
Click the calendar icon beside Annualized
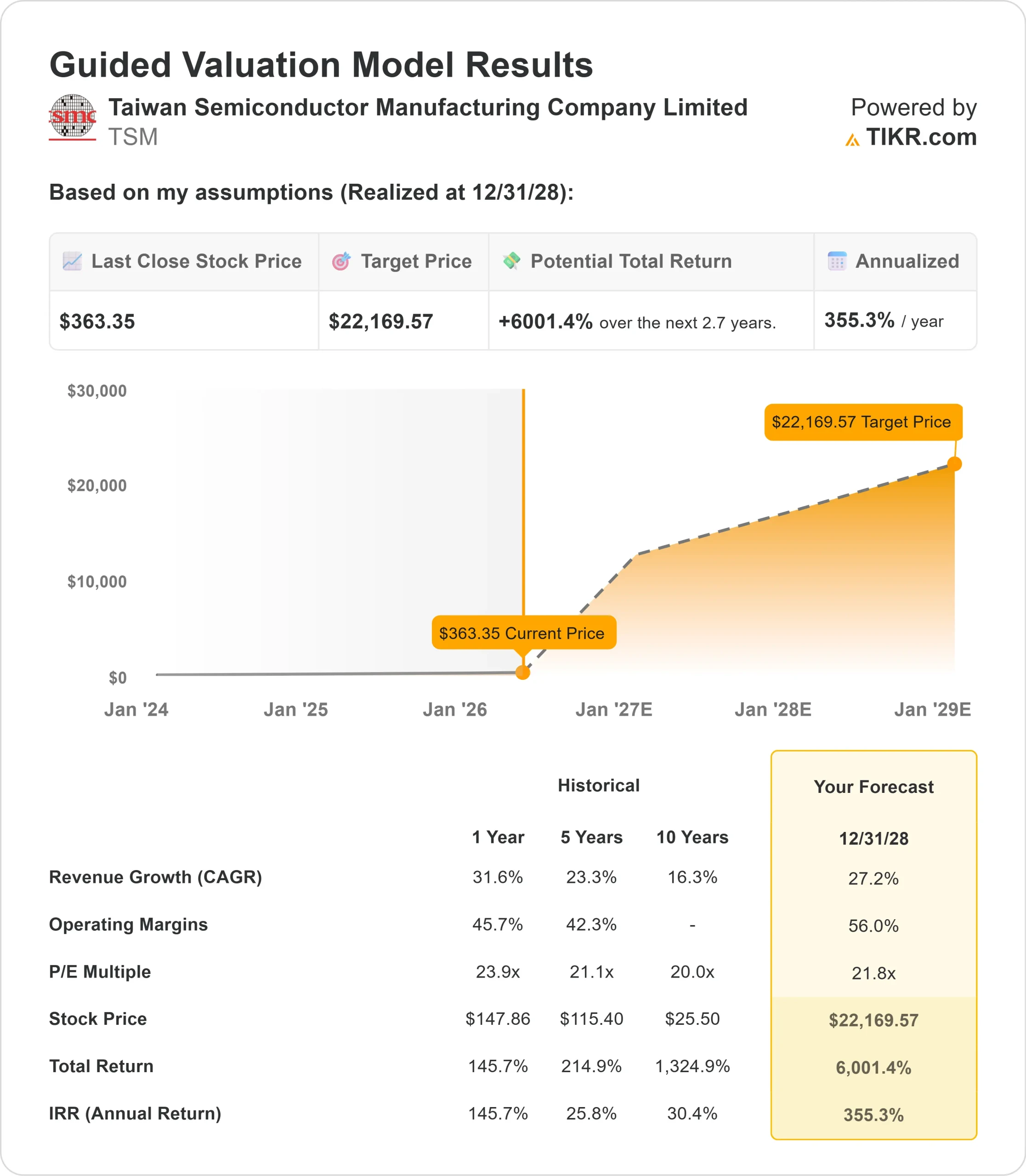[837, 261]
